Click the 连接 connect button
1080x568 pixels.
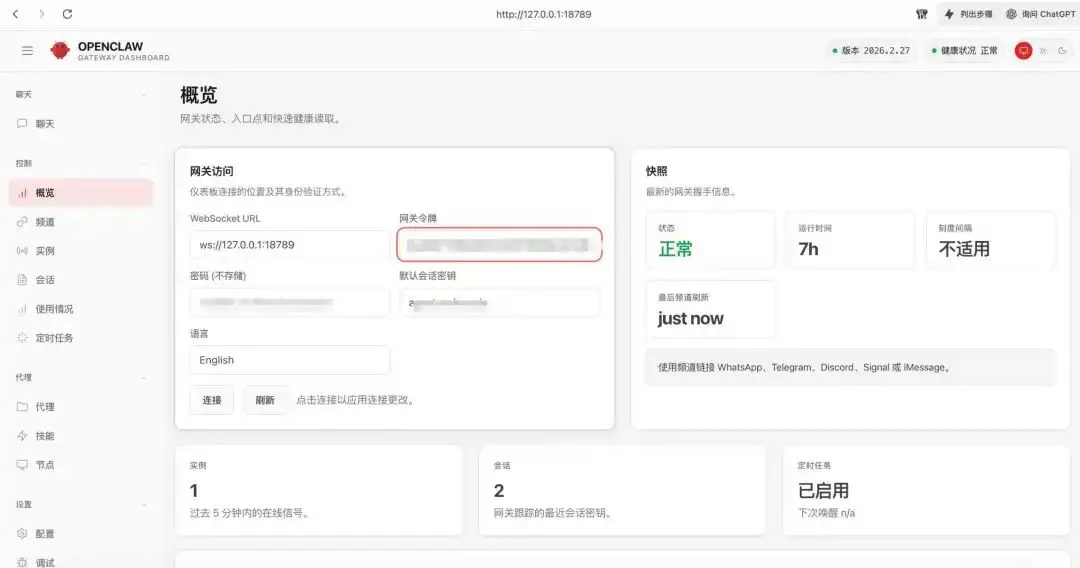pyautogui.click(x=211, y=400)
